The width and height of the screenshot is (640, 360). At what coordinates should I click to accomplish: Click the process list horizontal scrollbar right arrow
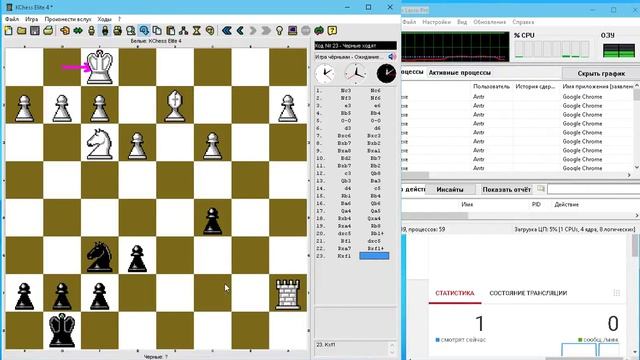(x=629, y=175)
